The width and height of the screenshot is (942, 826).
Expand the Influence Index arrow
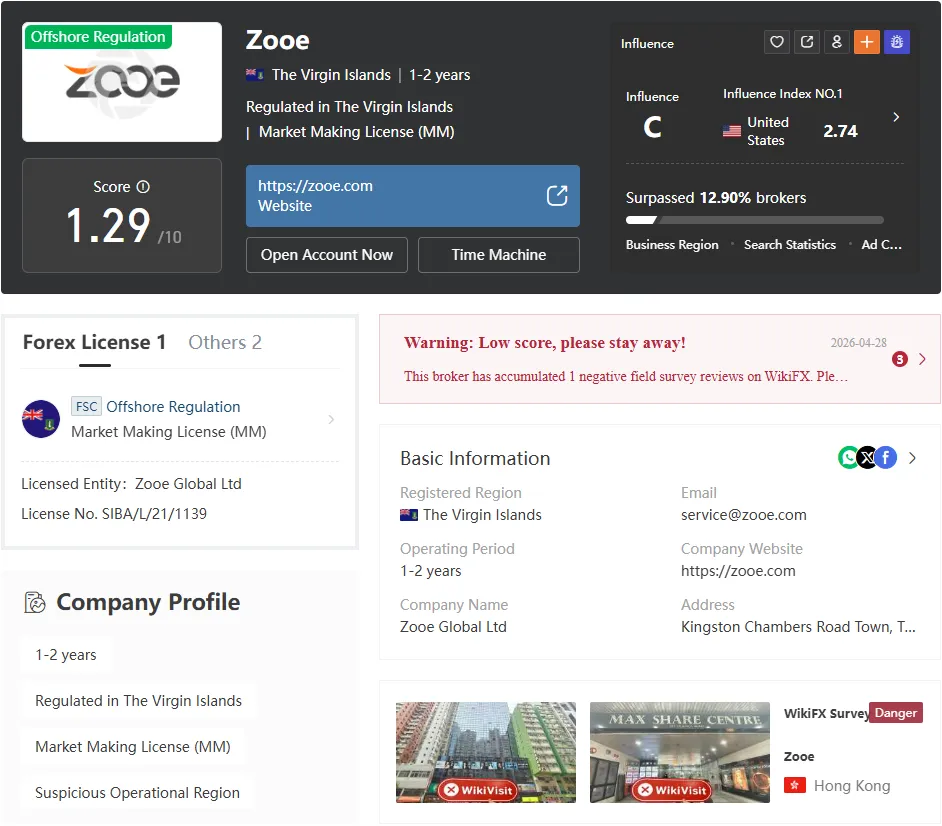[896, 117]
